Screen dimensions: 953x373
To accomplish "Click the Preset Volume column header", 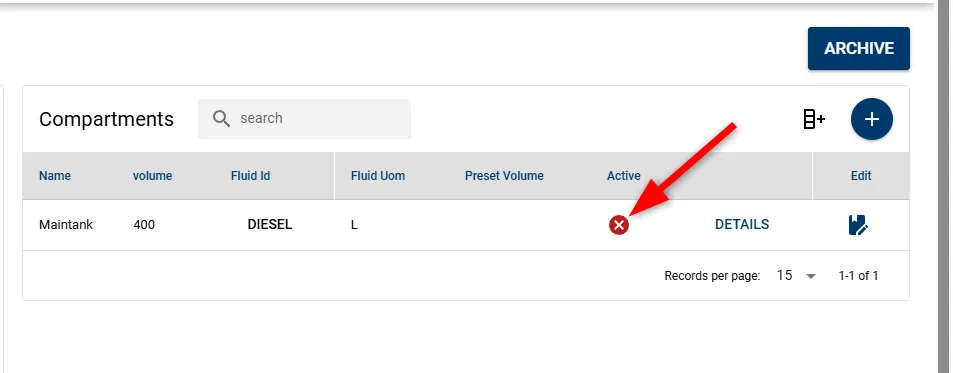I will tap(504, 176).
